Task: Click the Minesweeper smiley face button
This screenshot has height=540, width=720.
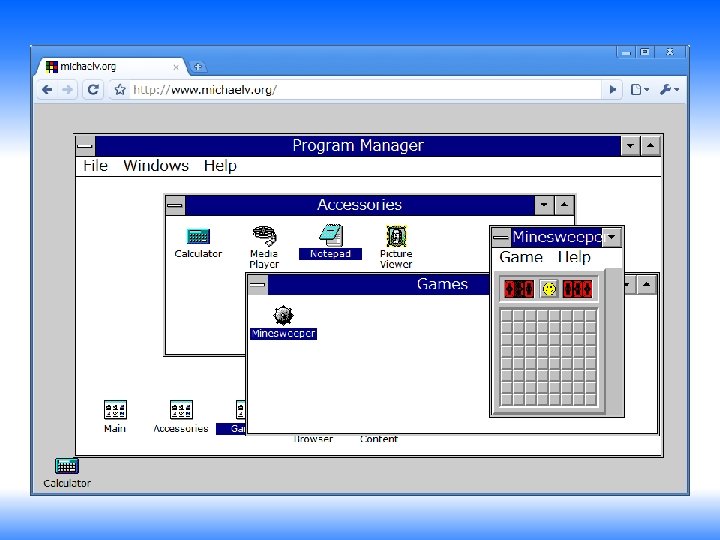Action: tap(549, 289)
